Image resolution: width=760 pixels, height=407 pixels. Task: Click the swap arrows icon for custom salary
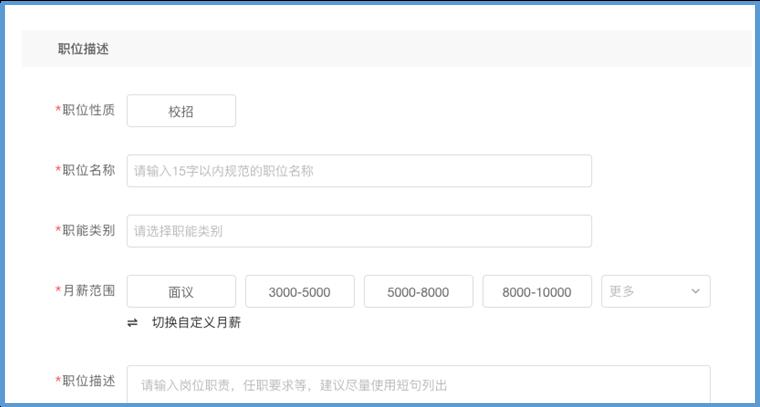point(133,323)
